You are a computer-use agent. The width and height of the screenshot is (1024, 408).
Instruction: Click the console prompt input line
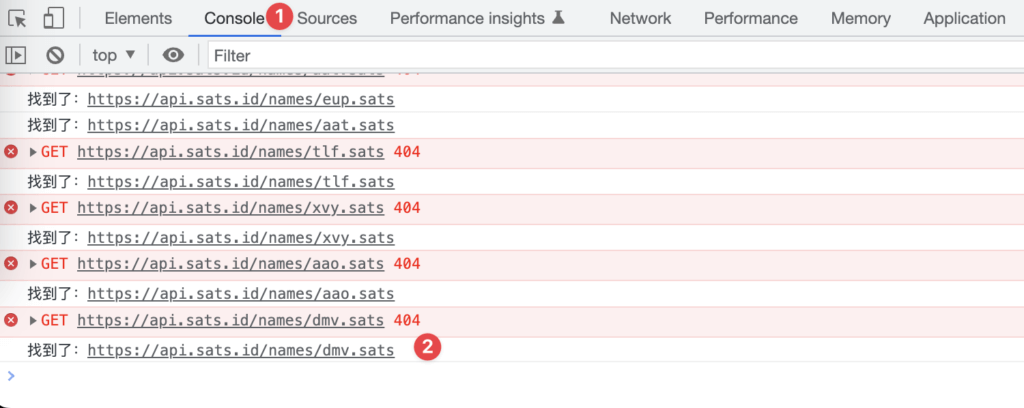click(516, 376)
